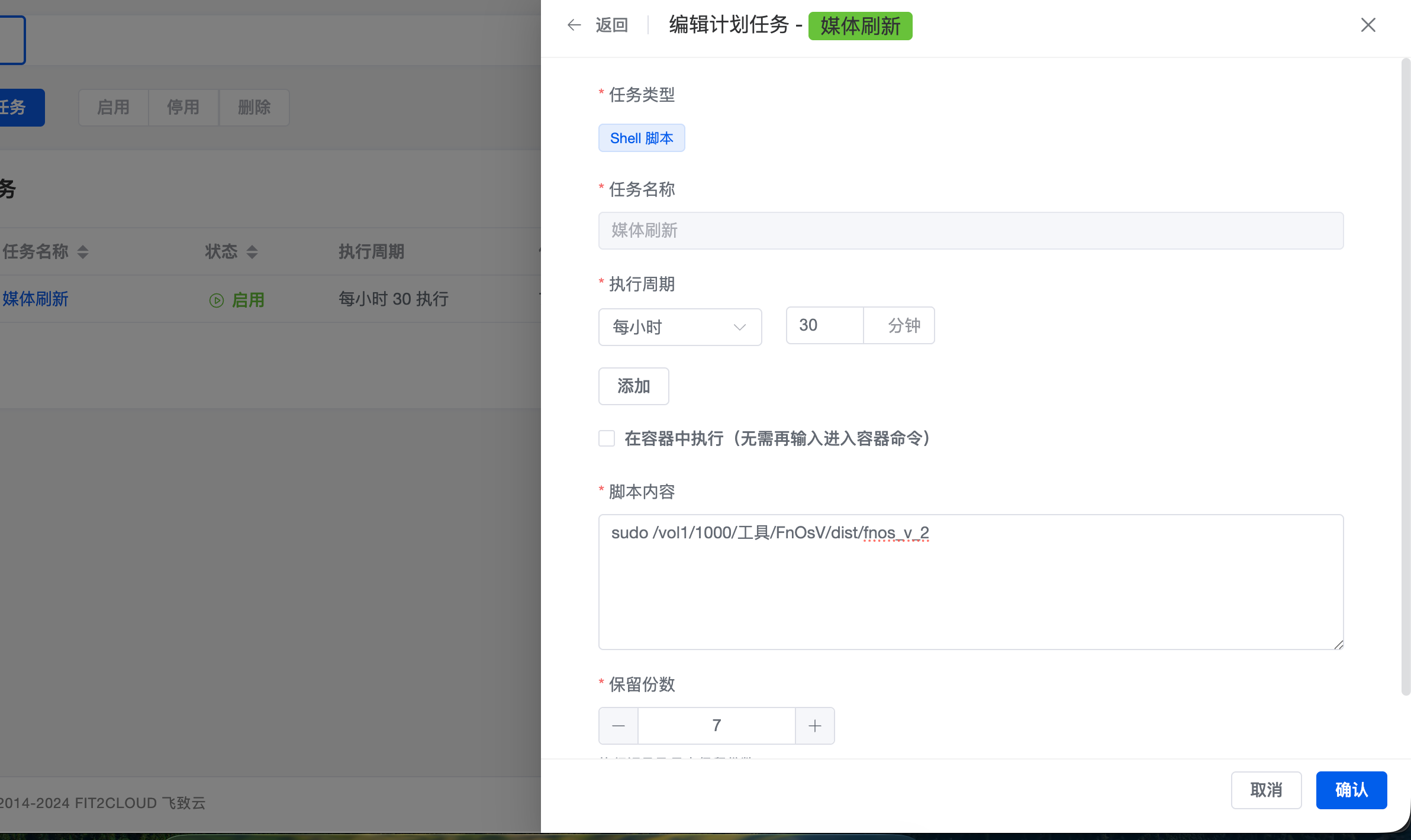Click 取消 to discard changes

pos(1266,790)
